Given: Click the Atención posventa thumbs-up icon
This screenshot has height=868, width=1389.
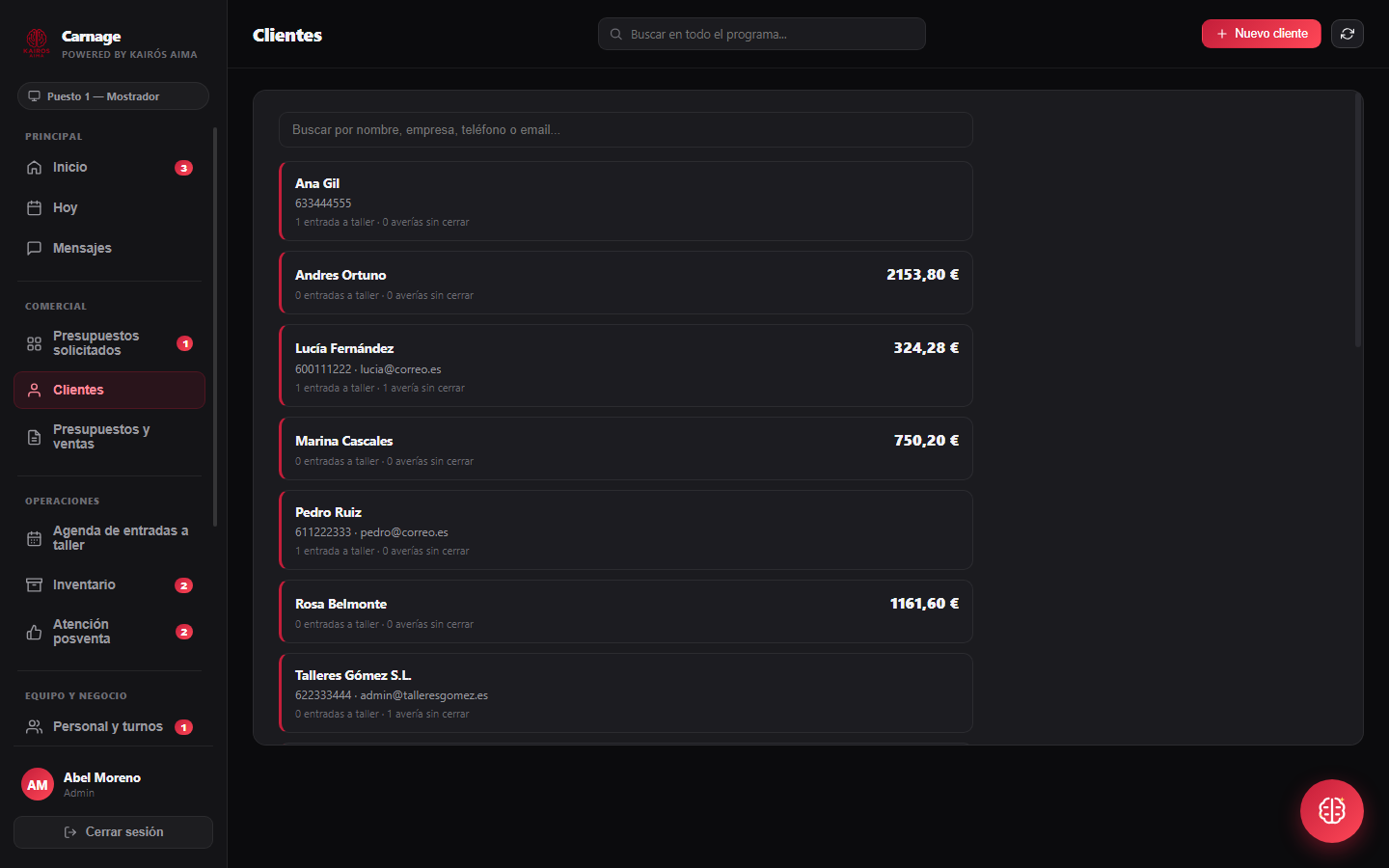Looking at the screenshot, I should (x=34, y=632).
